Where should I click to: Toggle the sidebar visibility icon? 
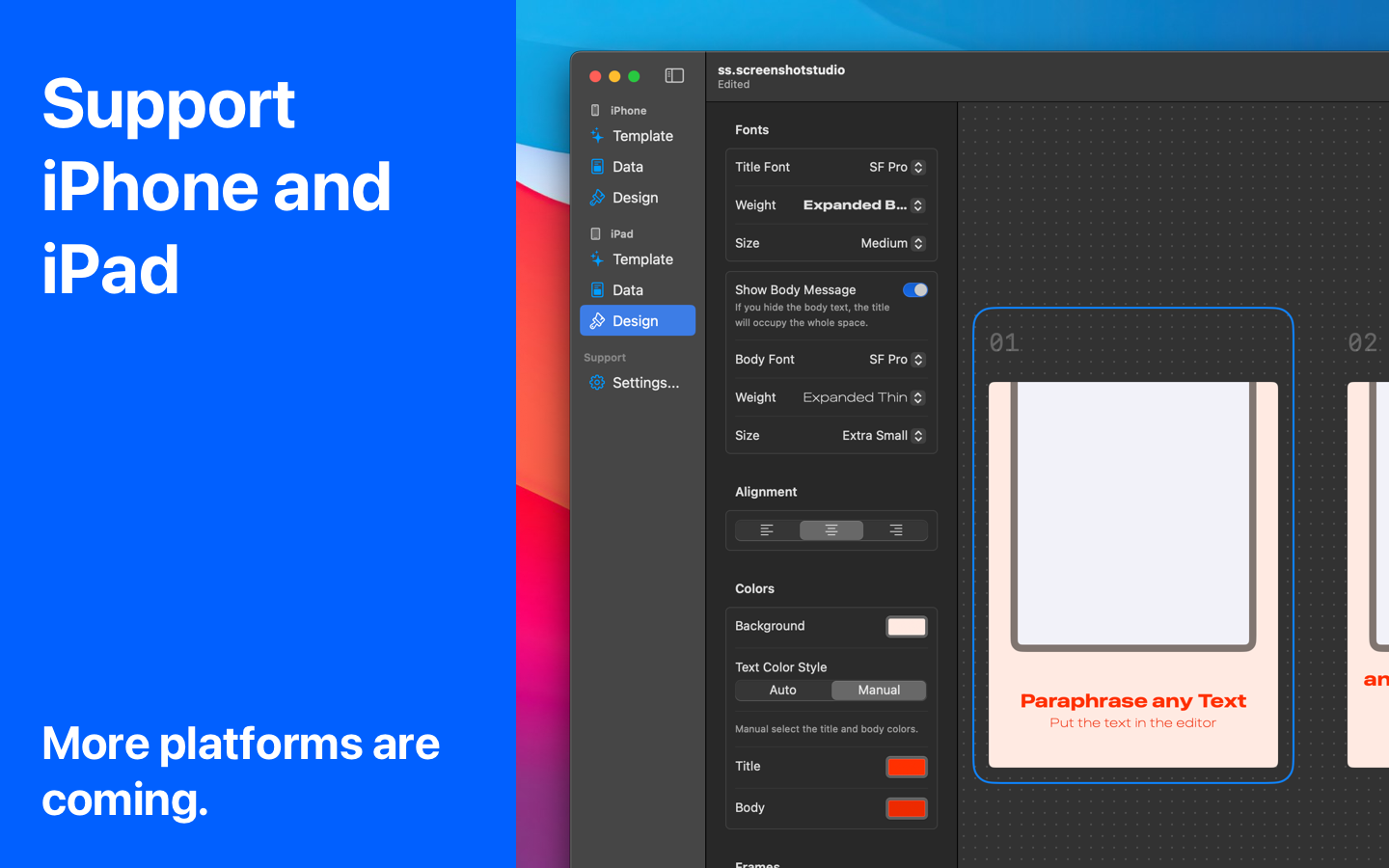point(674,76)
